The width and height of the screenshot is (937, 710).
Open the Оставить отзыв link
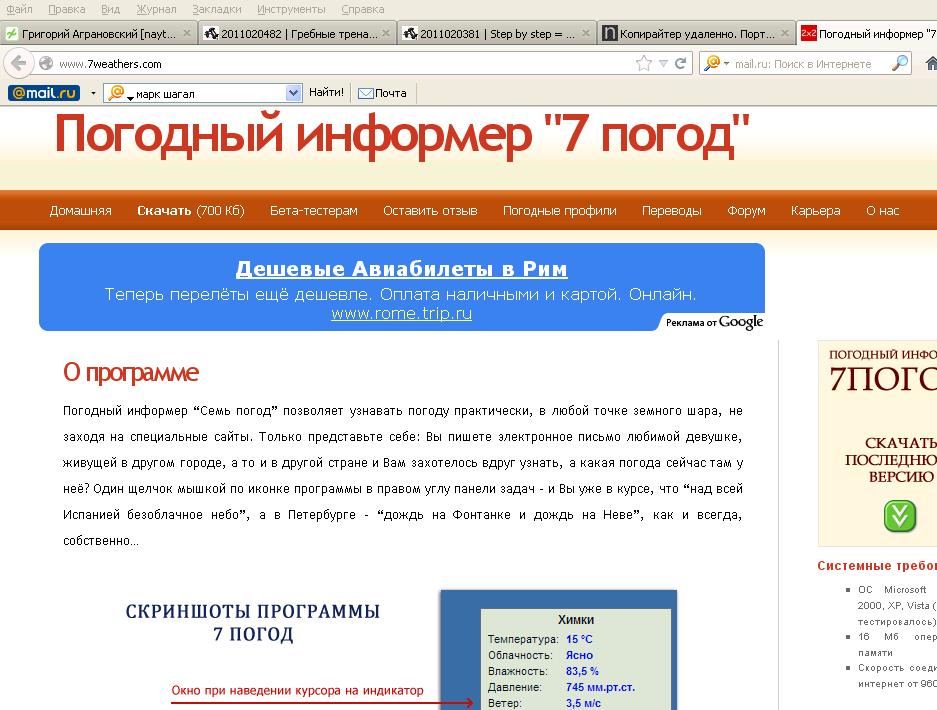point(430,210)
